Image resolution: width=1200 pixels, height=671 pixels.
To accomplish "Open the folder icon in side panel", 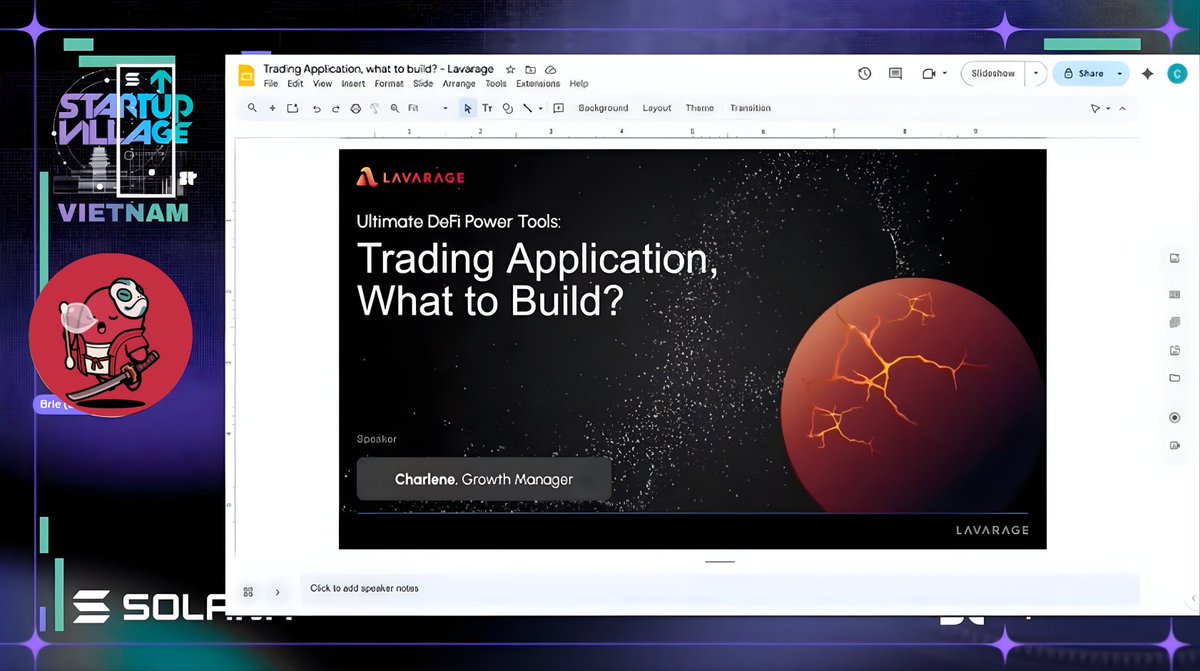I will coord(1174,378).
